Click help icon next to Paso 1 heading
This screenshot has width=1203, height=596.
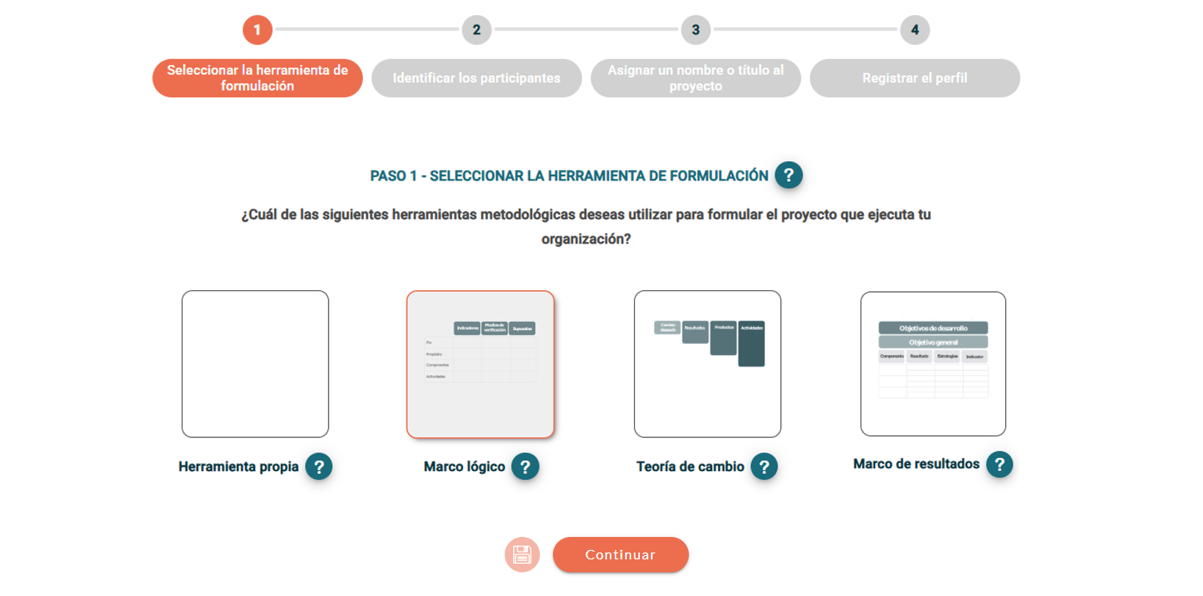click(x=788, y=175)
